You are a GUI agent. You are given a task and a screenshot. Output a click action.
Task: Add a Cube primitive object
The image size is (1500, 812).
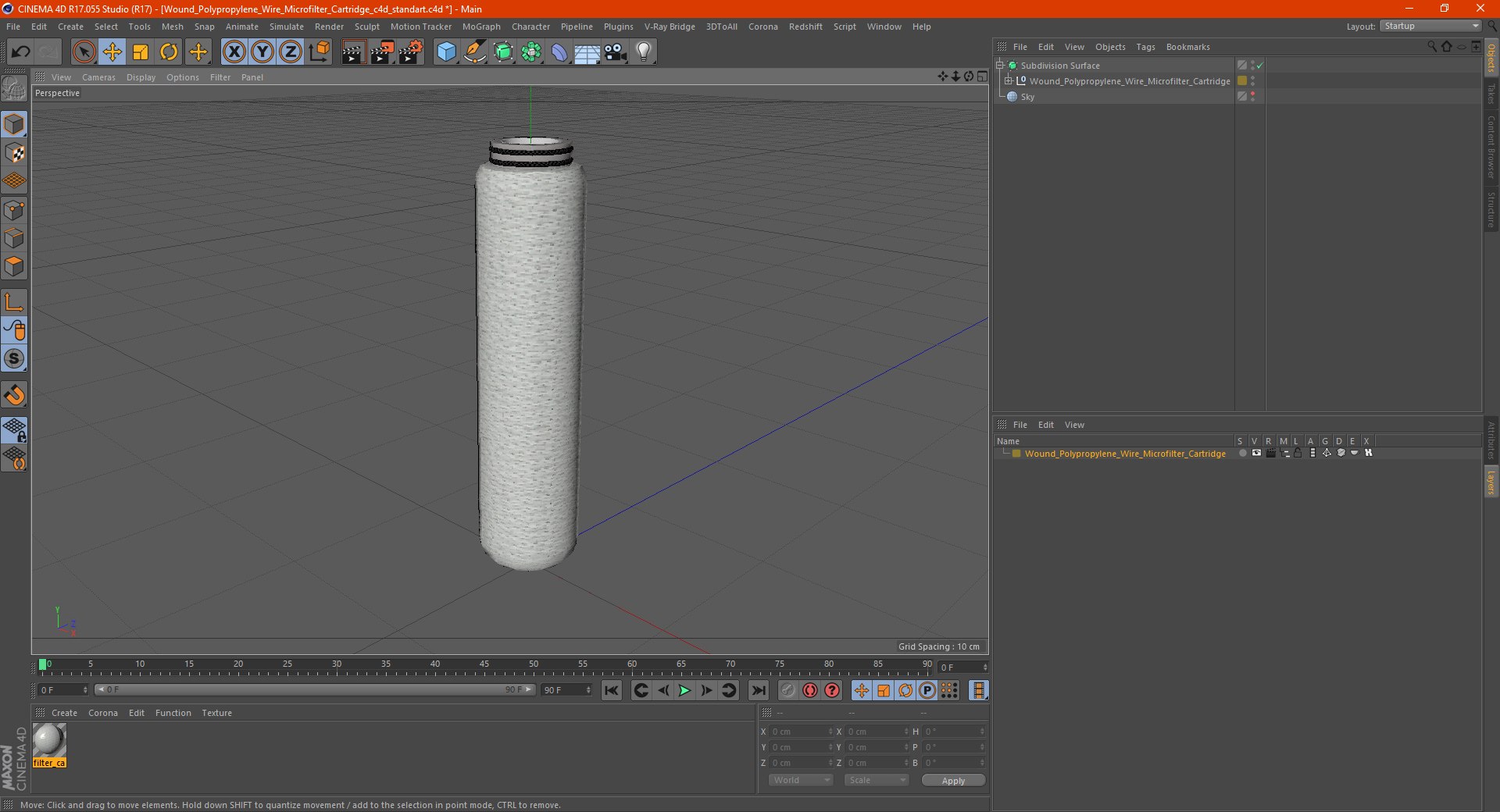coord(446,52)
